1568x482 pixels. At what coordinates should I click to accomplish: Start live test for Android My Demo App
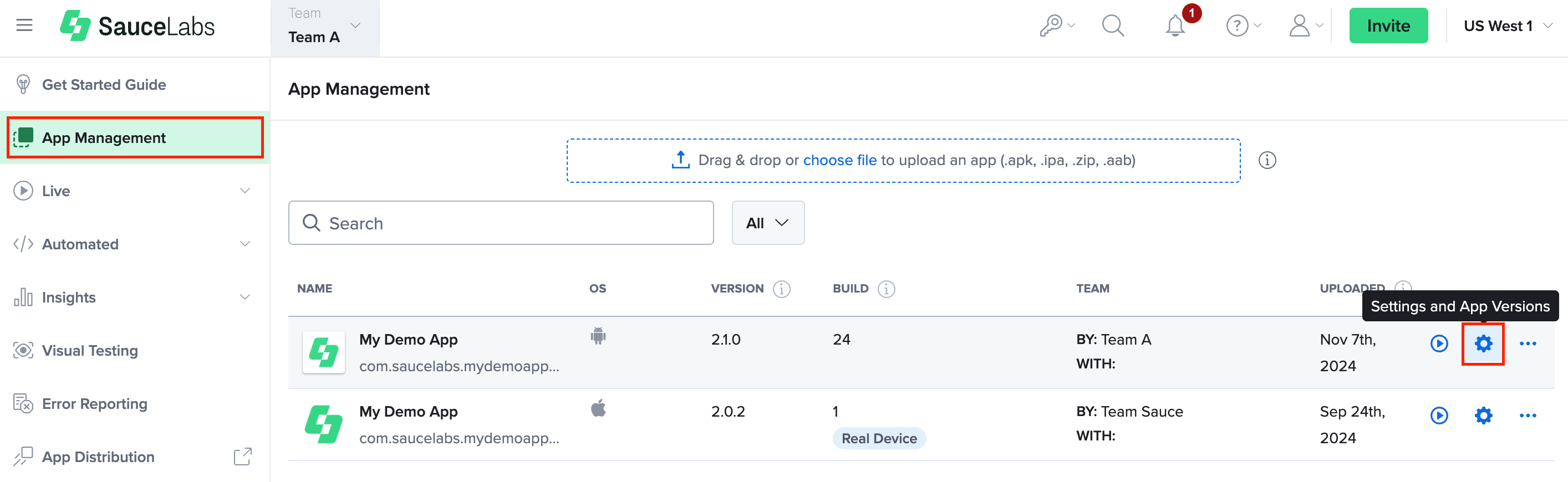click(1439, 344)
